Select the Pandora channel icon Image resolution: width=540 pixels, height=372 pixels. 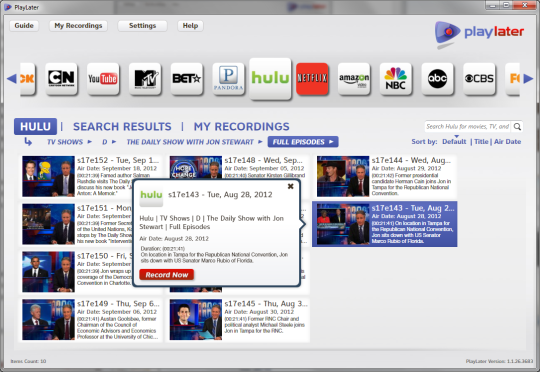228,79
